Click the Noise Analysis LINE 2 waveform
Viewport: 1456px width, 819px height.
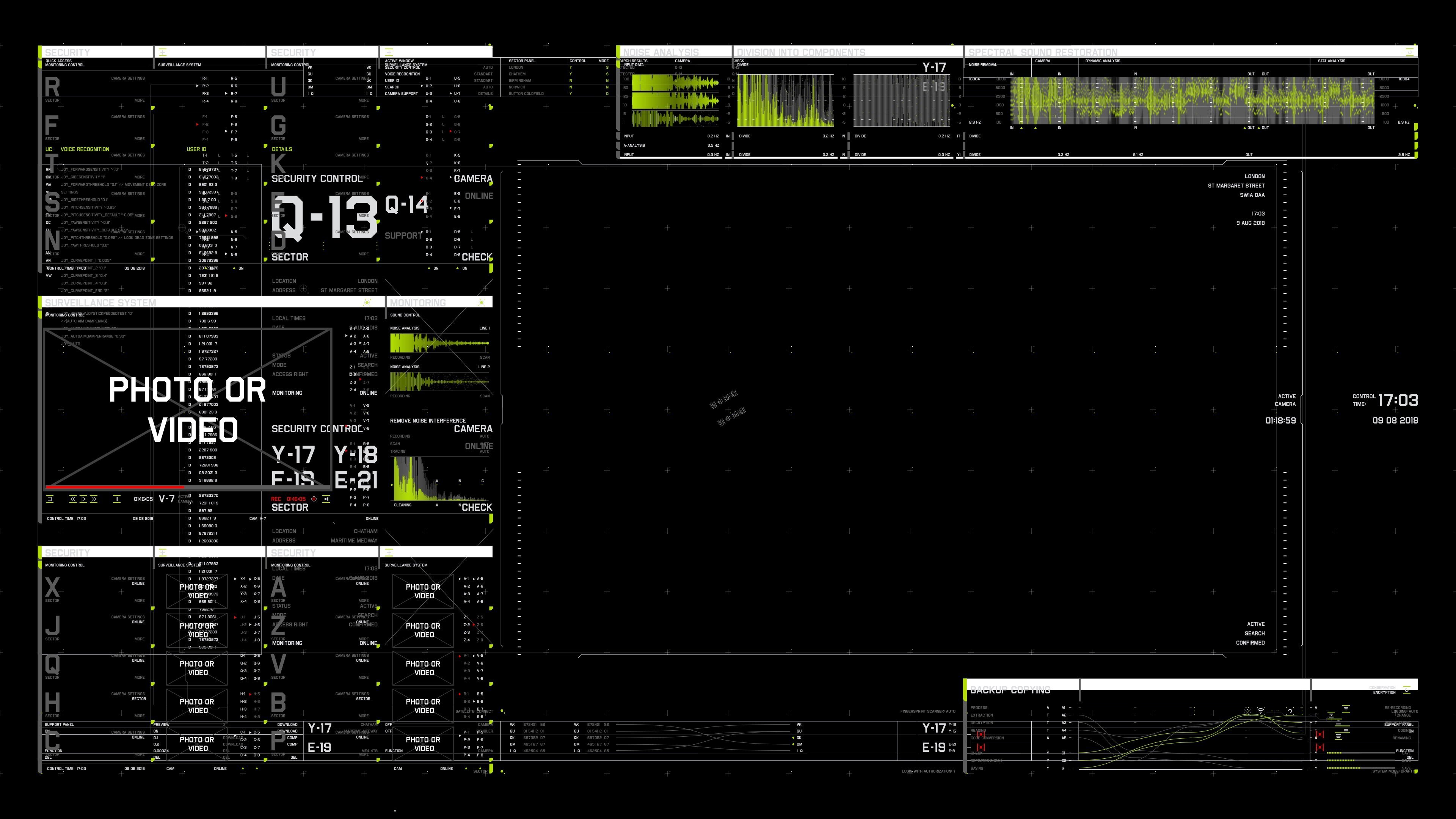[440, 382]
